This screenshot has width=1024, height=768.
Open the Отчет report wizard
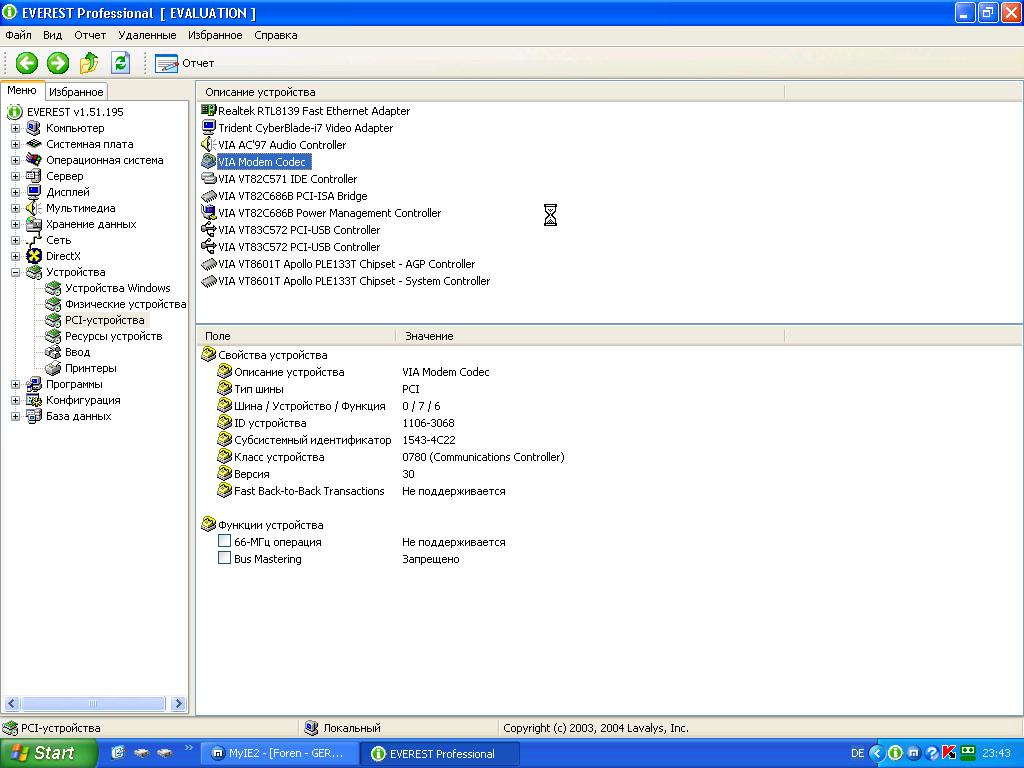[184, 63]
